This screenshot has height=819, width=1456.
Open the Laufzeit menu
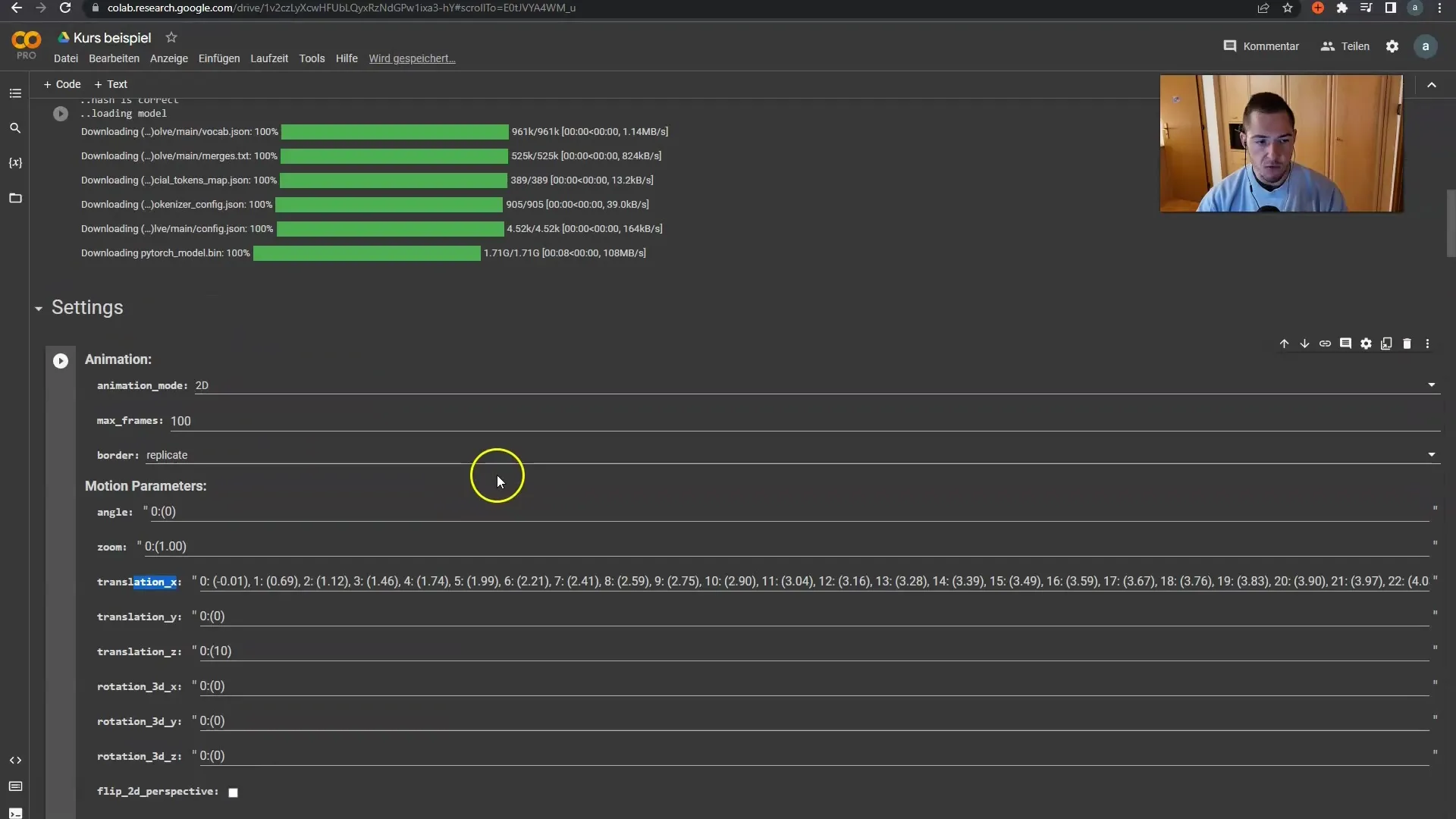(x=269, y=58)
